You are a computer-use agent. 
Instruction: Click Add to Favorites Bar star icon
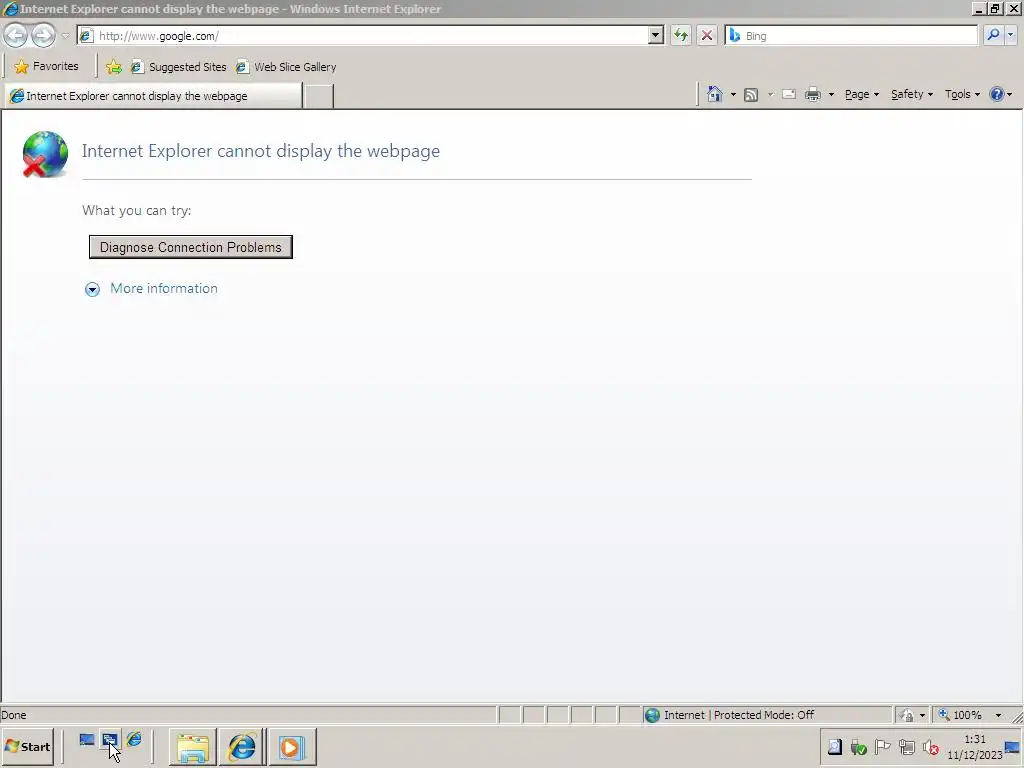click(x=114, y=67)
